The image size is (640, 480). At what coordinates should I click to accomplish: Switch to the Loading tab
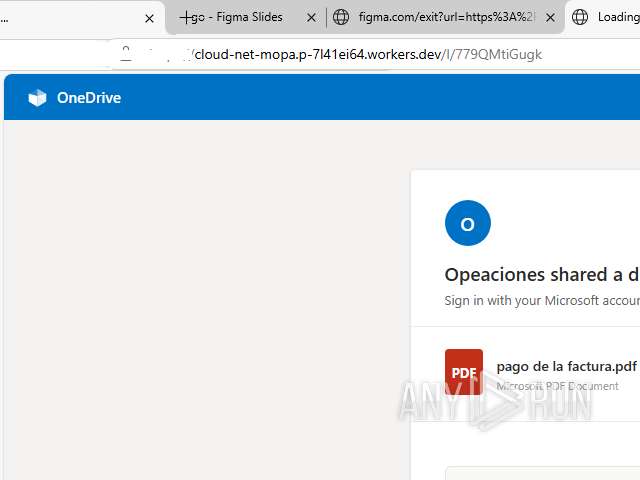[605, 17]
